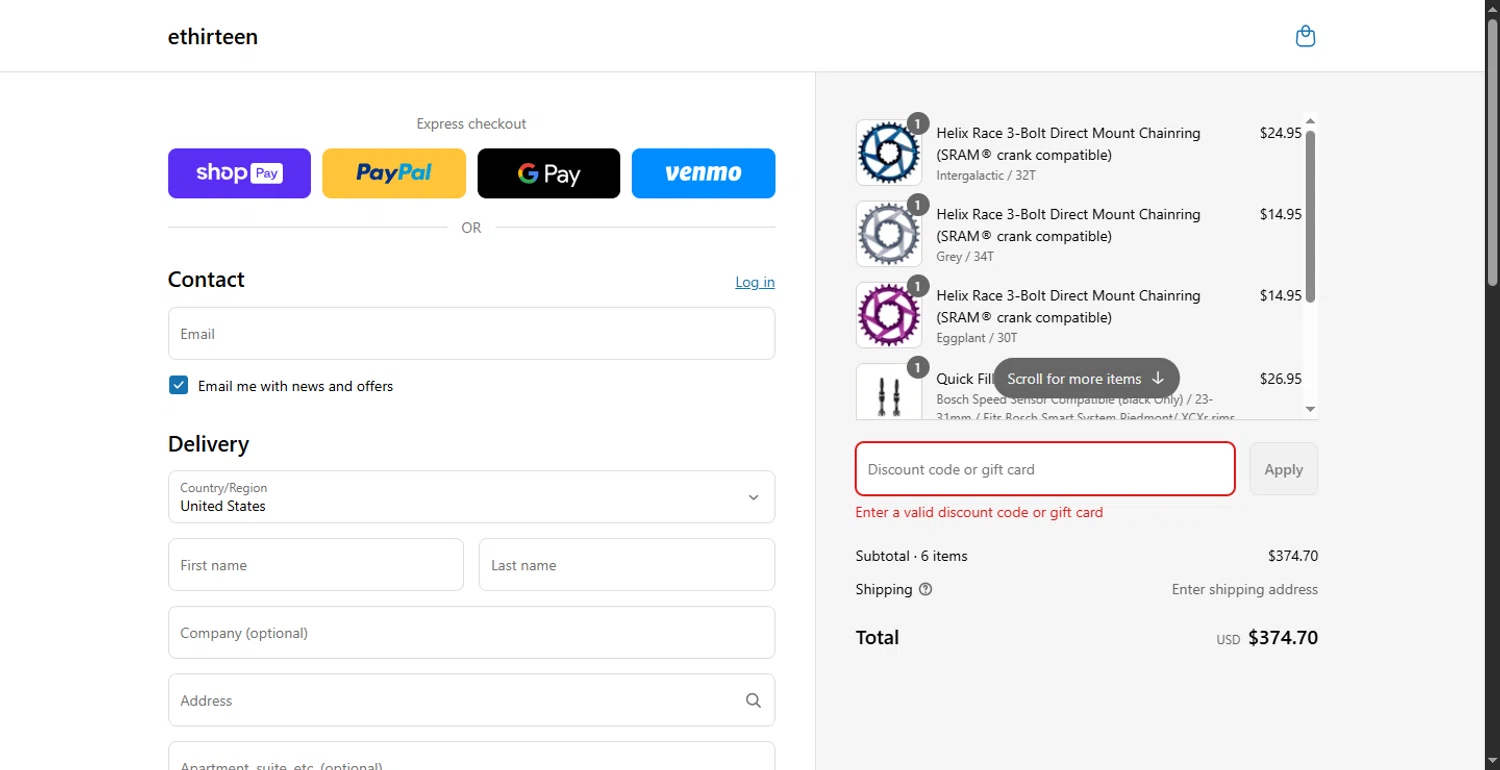The height and width of the screenshot is (770, 1500).
Task: Click the Discount code or gift card field
Action: point(1045,469)
